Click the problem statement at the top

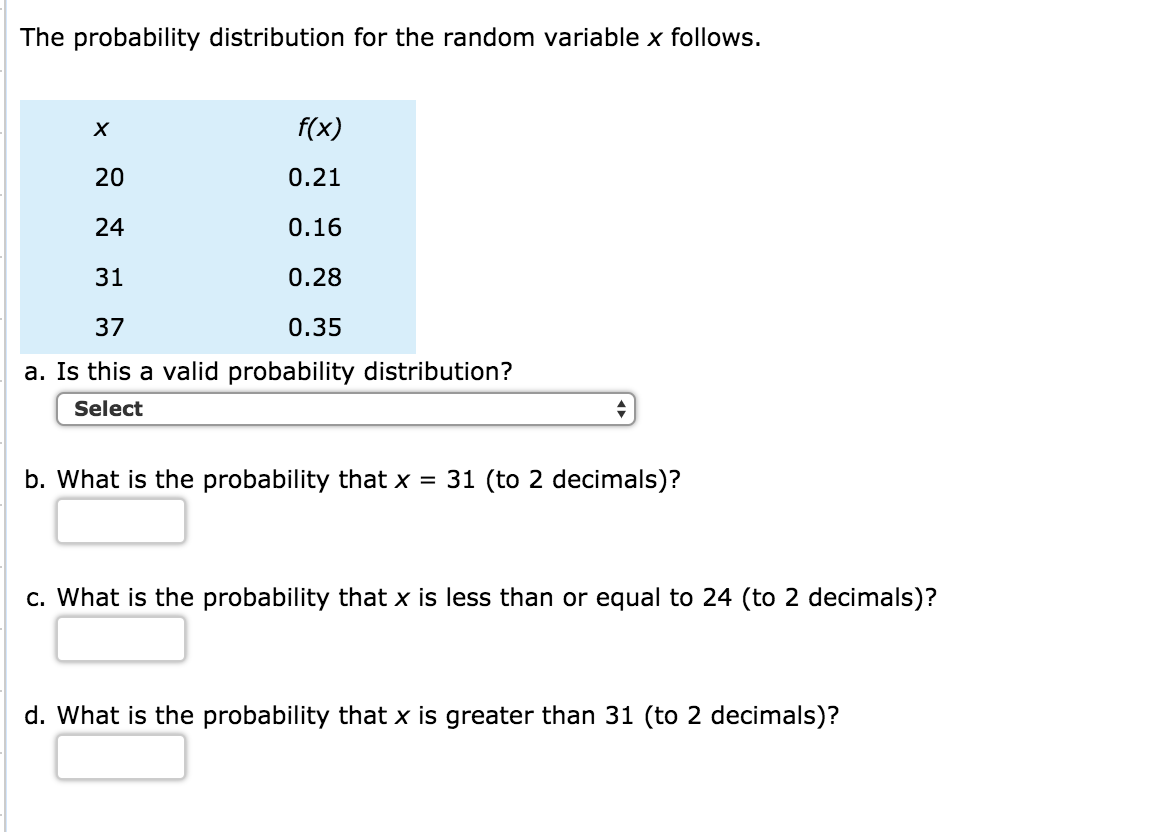(x=388, y=37)
